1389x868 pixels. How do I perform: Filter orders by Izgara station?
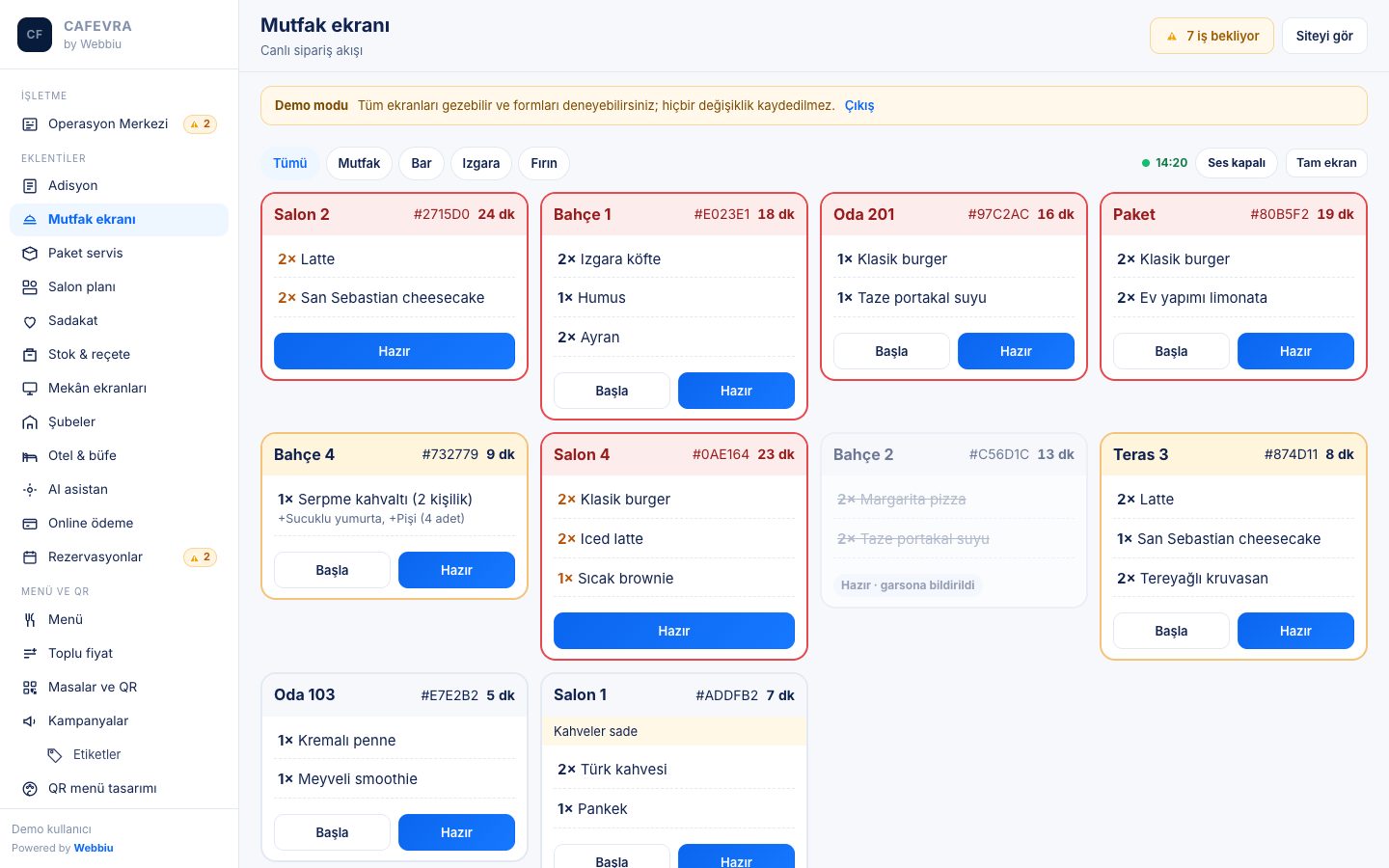(x=481, y=163)
